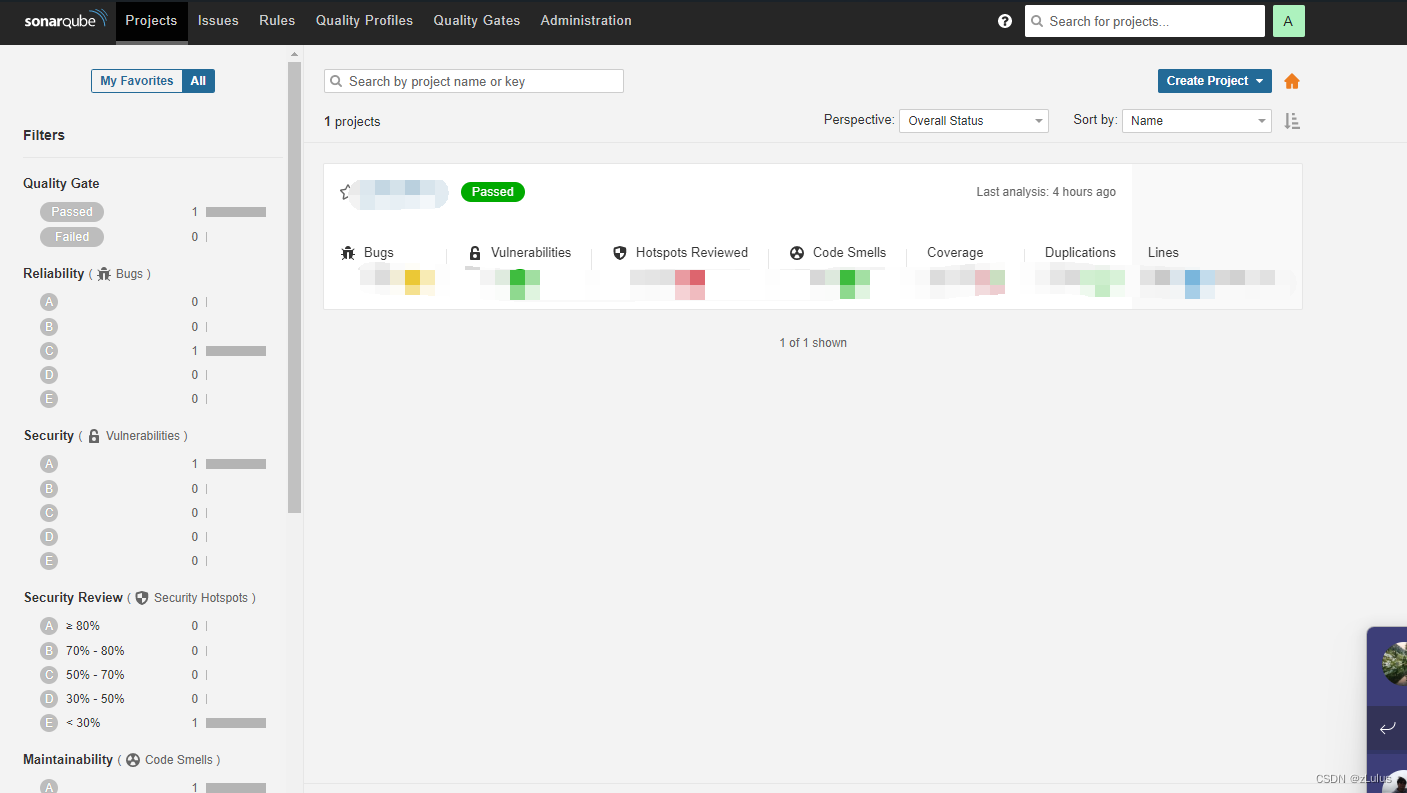
Task: Open the help question mark icon
Action: point(1005,21)
